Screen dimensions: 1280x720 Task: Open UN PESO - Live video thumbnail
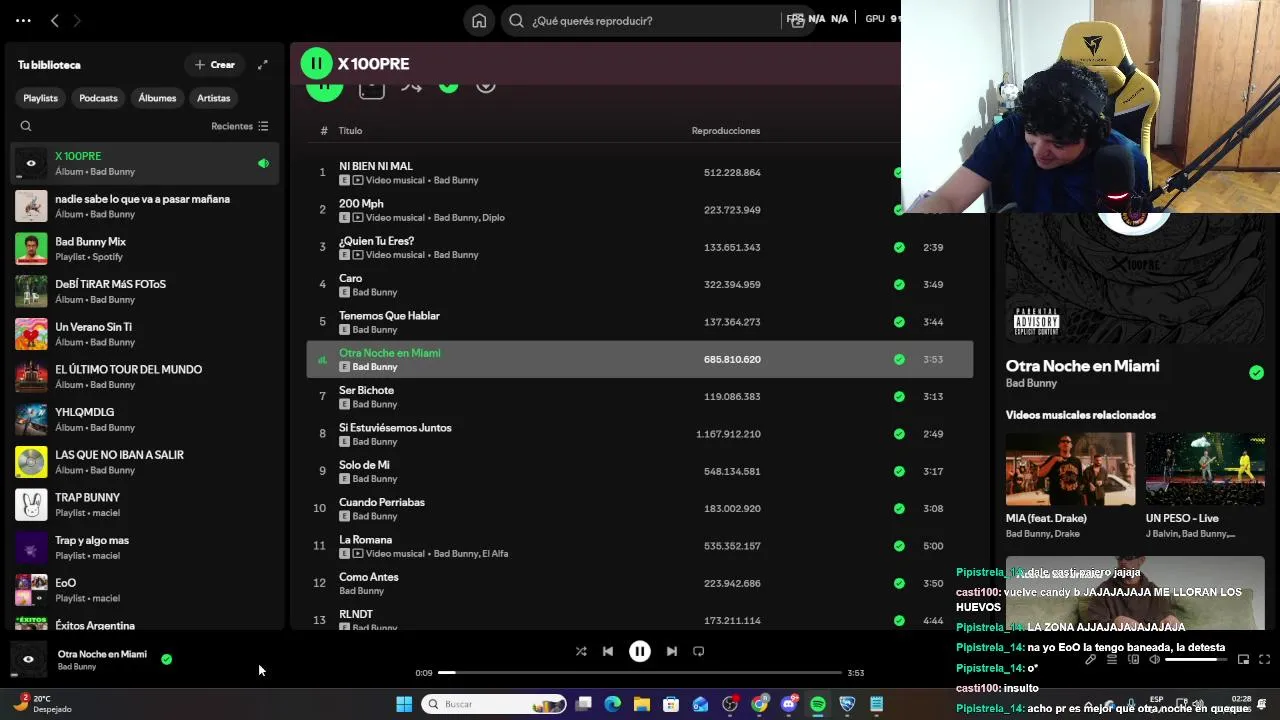pyautogui.click(x=1205, y=469)
